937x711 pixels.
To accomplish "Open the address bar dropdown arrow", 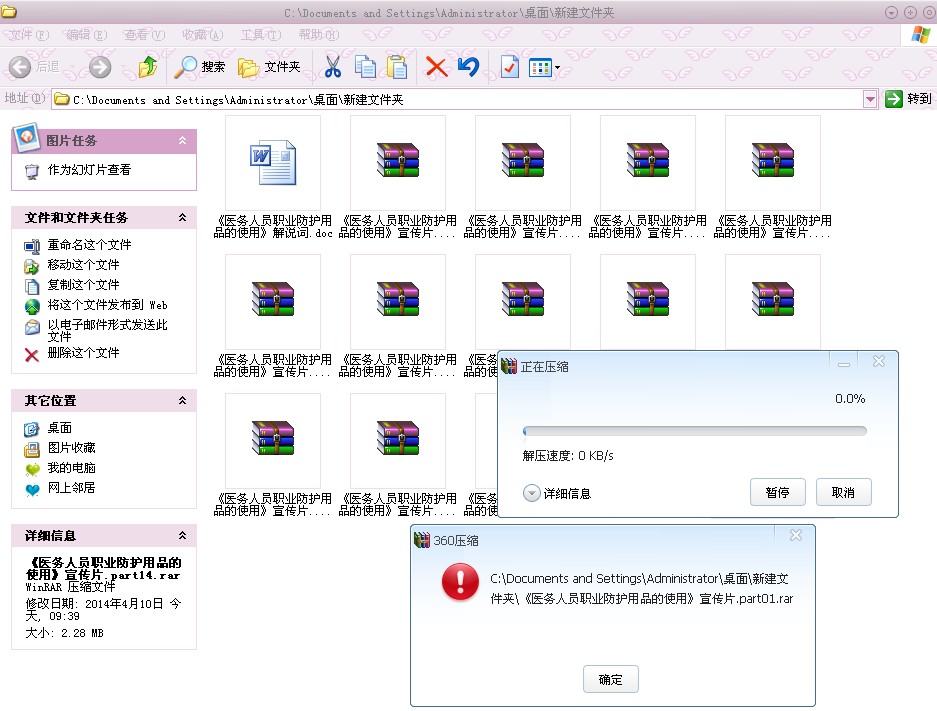I will tap(869, 99).
